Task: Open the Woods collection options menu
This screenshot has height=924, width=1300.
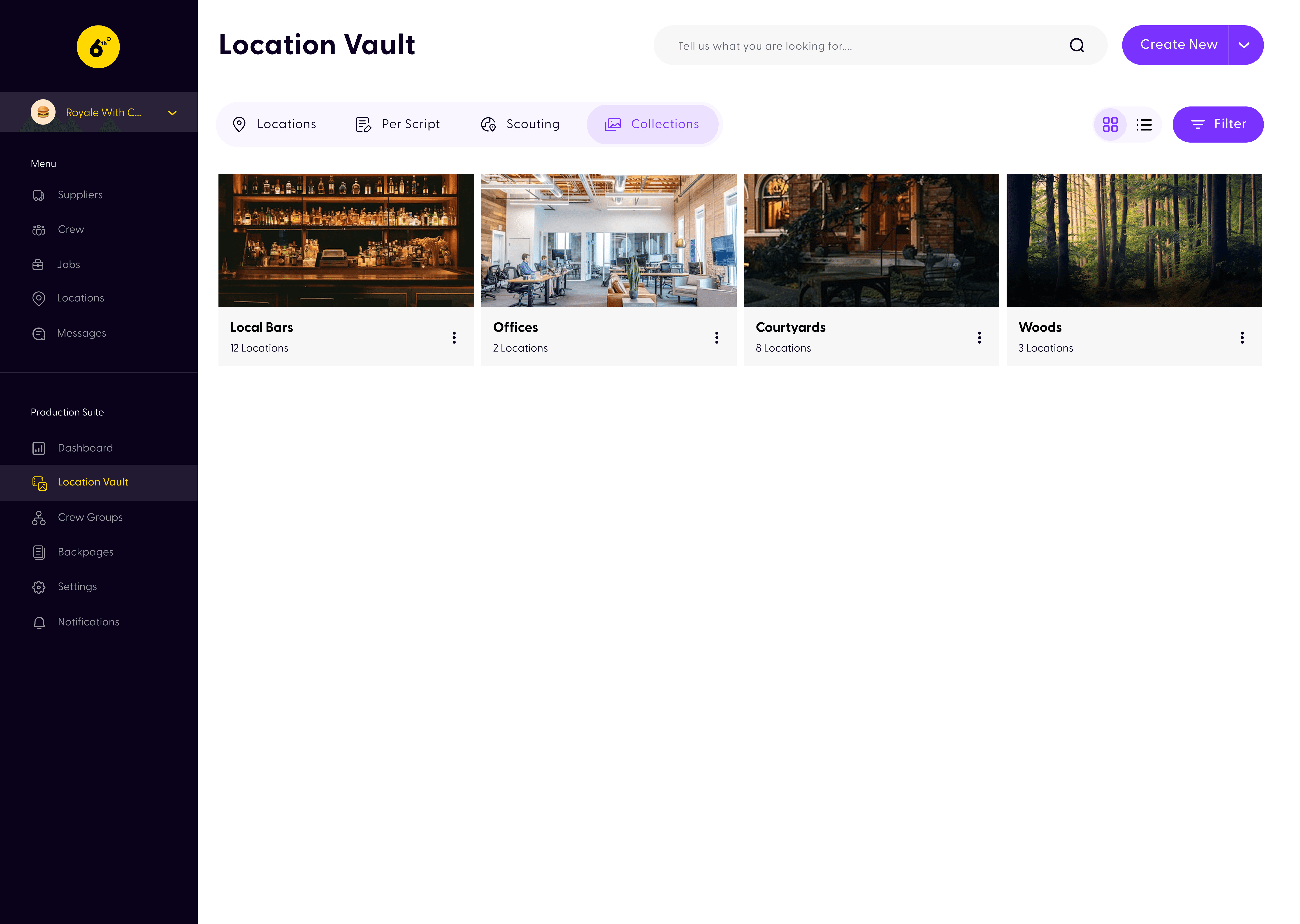Action: (1242, 338)
